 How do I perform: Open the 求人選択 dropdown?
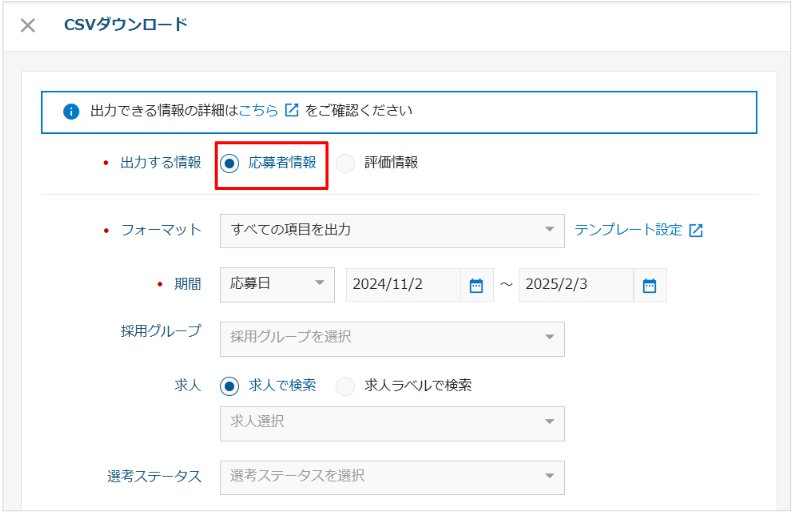(392, 423)
